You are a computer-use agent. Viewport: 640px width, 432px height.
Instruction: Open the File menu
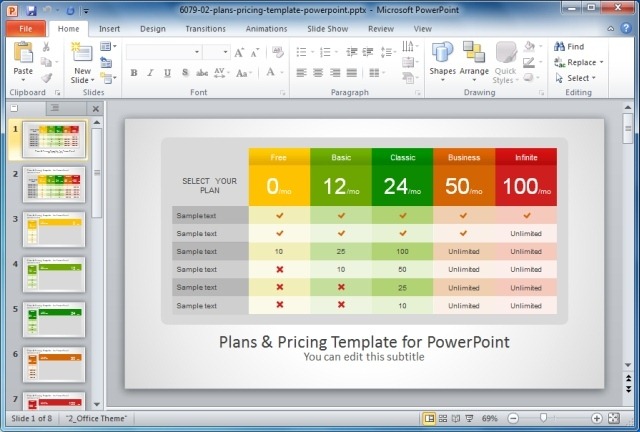[26, 29]
